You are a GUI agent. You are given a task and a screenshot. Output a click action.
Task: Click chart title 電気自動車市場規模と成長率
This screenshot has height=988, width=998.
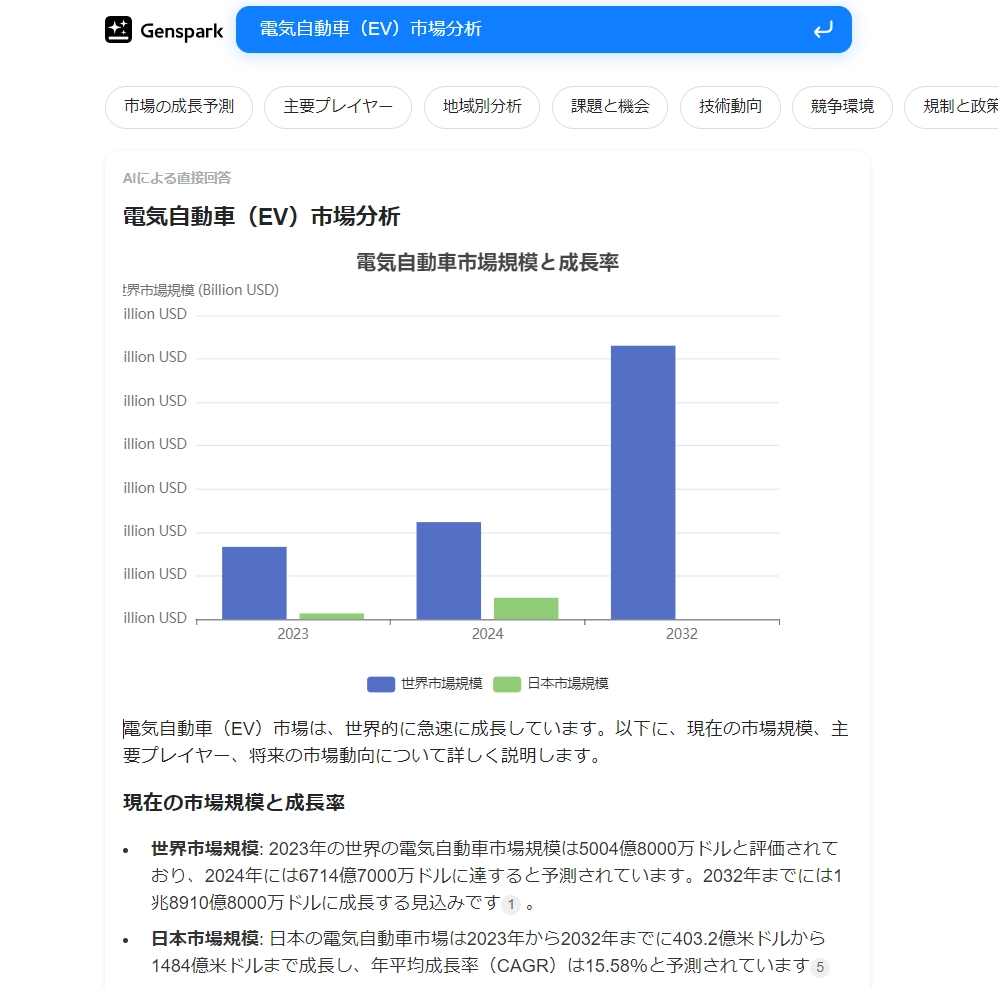(x=488, y=262)
